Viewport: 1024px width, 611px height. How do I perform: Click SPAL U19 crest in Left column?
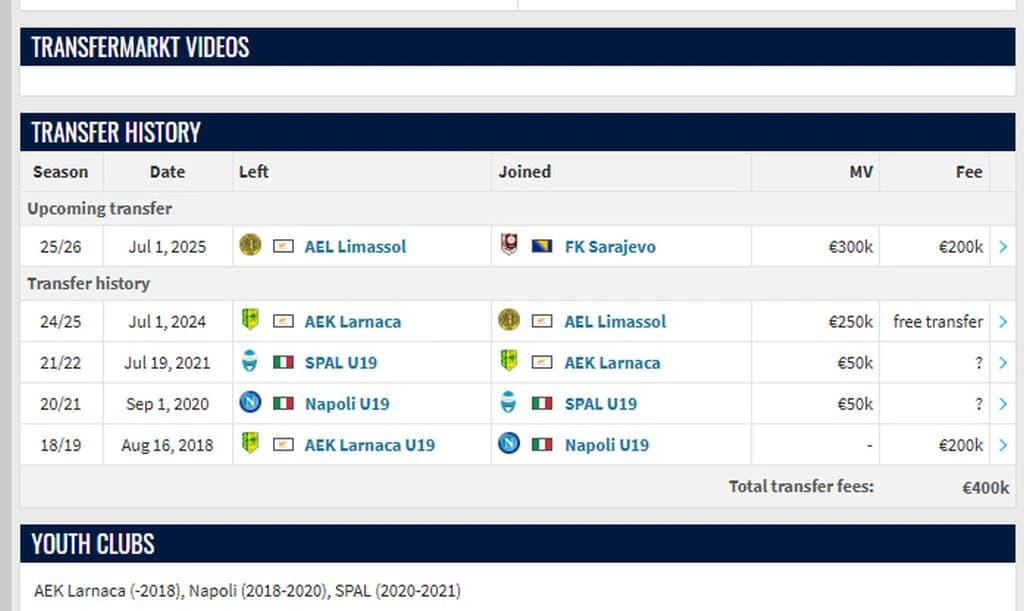pyautogui.click(x=249, y=361)
